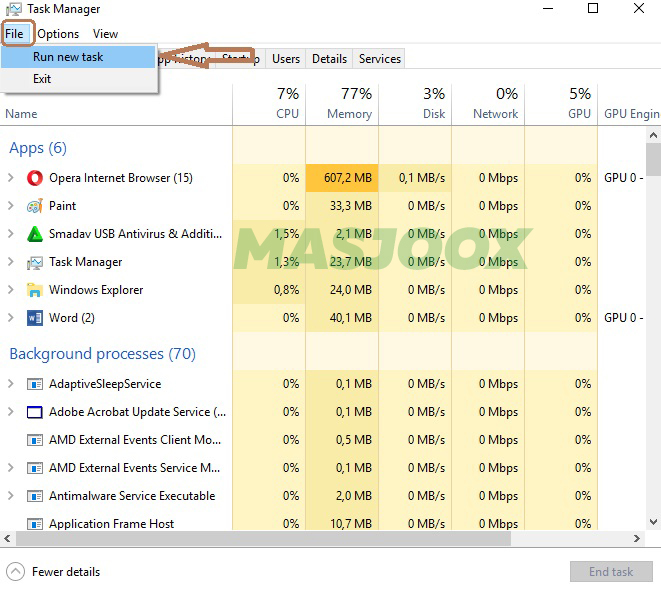Open the Options menu
The image size is (661, 593).
(58, 34)
